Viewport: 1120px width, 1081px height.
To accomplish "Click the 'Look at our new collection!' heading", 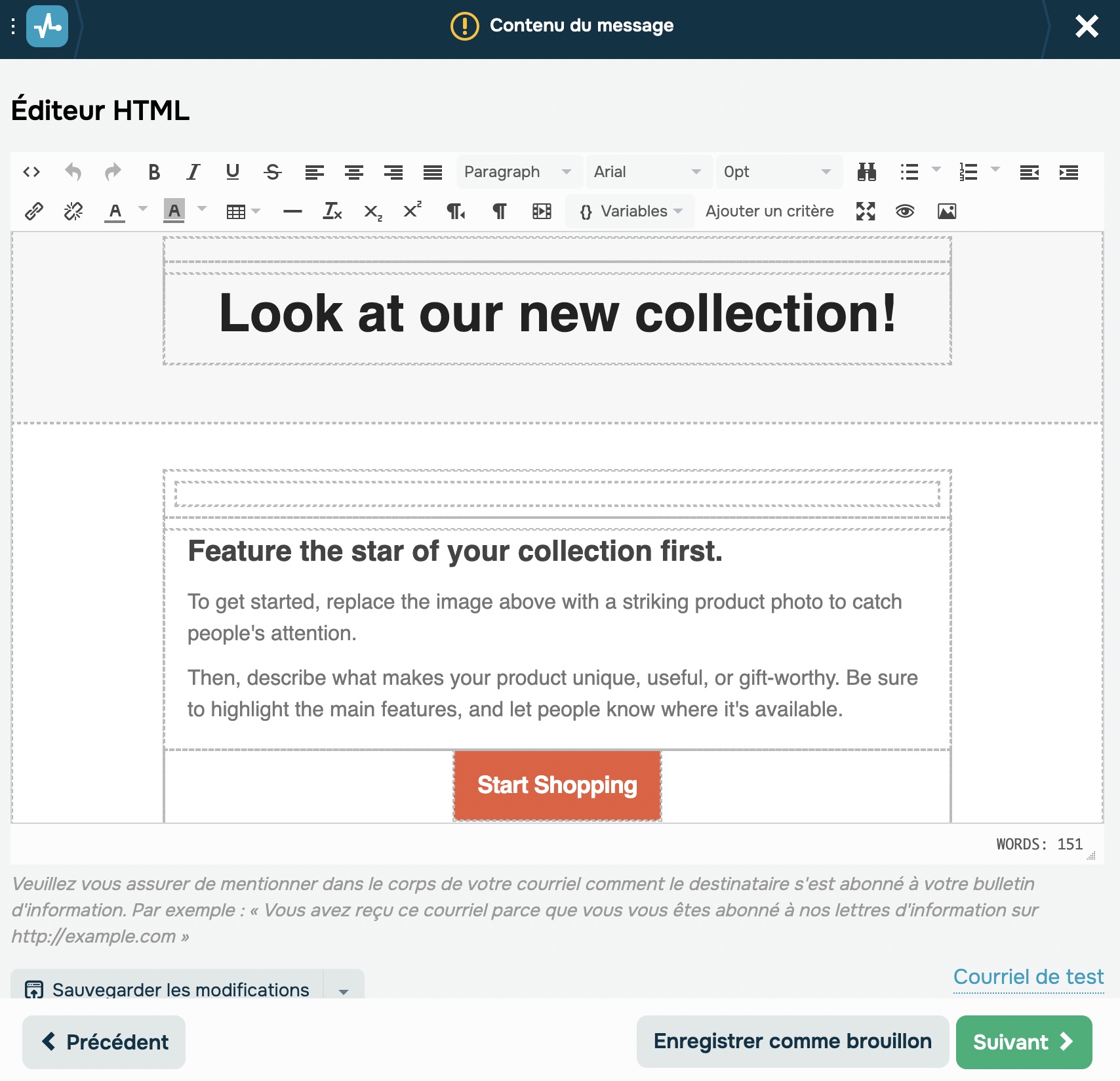I will pyautogui.click(x=557, y=314).
